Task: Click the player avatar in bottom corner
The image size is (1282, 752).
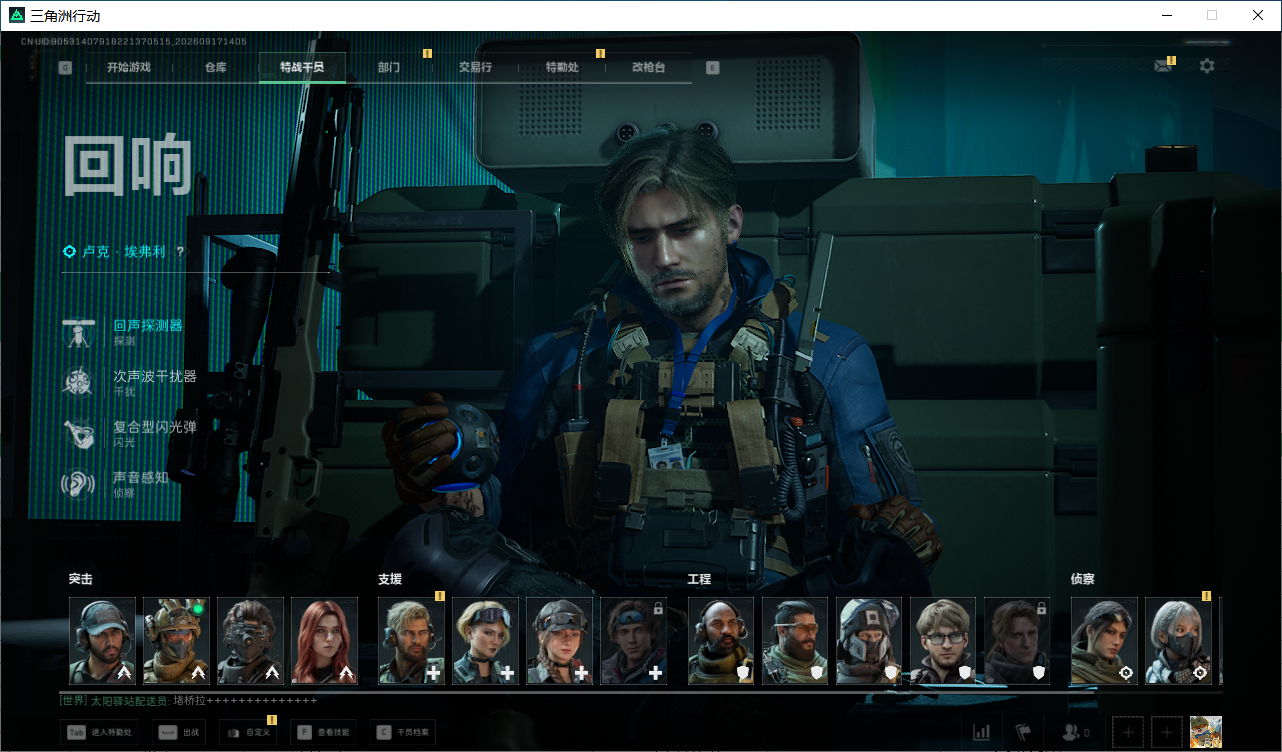Action: pos(1206,732)
